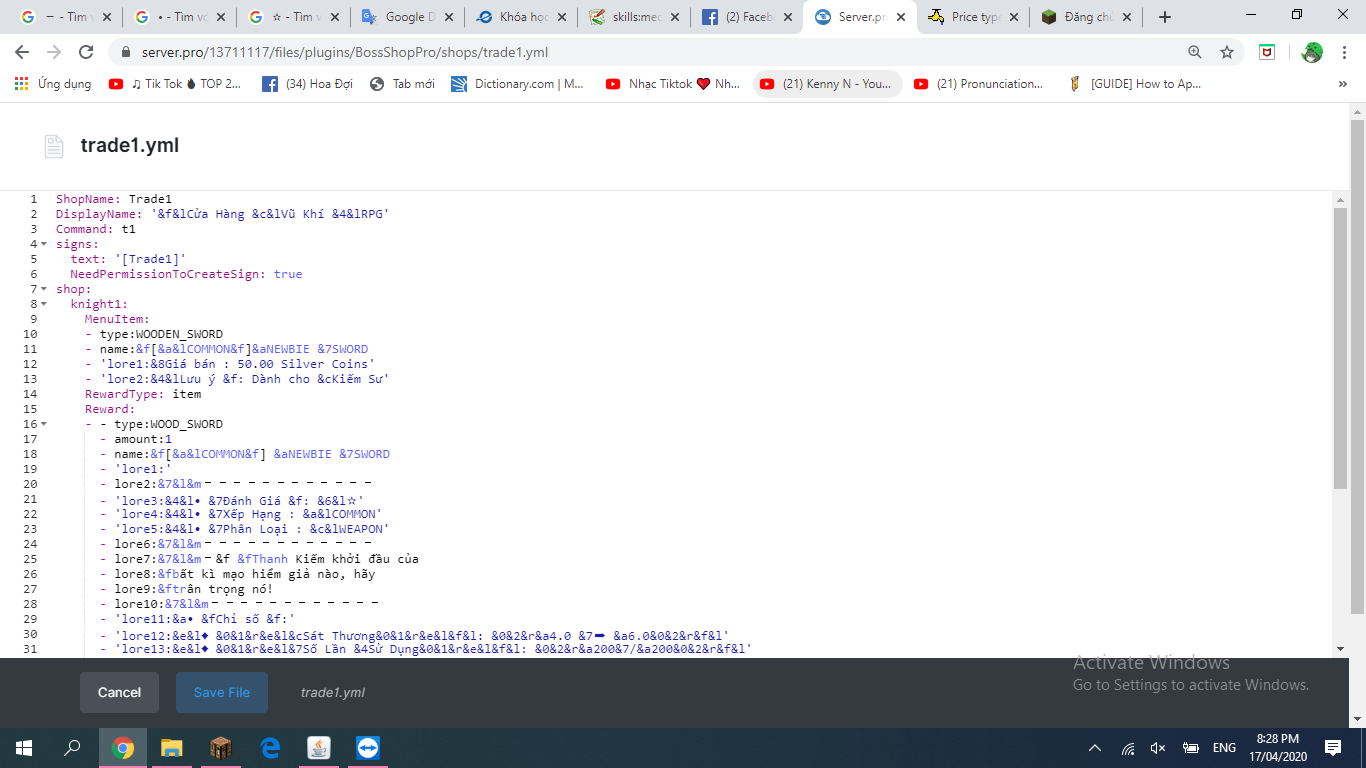
Task: Reload the current page
Action: [x=86, y=52]
